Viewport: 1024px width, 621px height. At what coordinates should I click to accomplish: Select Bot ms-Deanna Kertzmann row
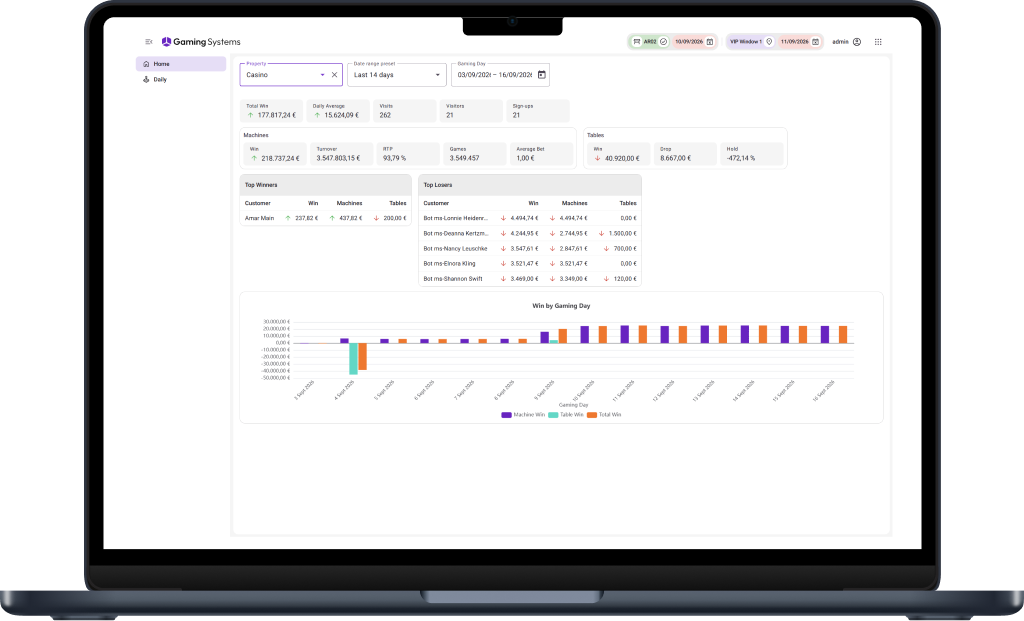pyautogui.click(x=530, y=233)
